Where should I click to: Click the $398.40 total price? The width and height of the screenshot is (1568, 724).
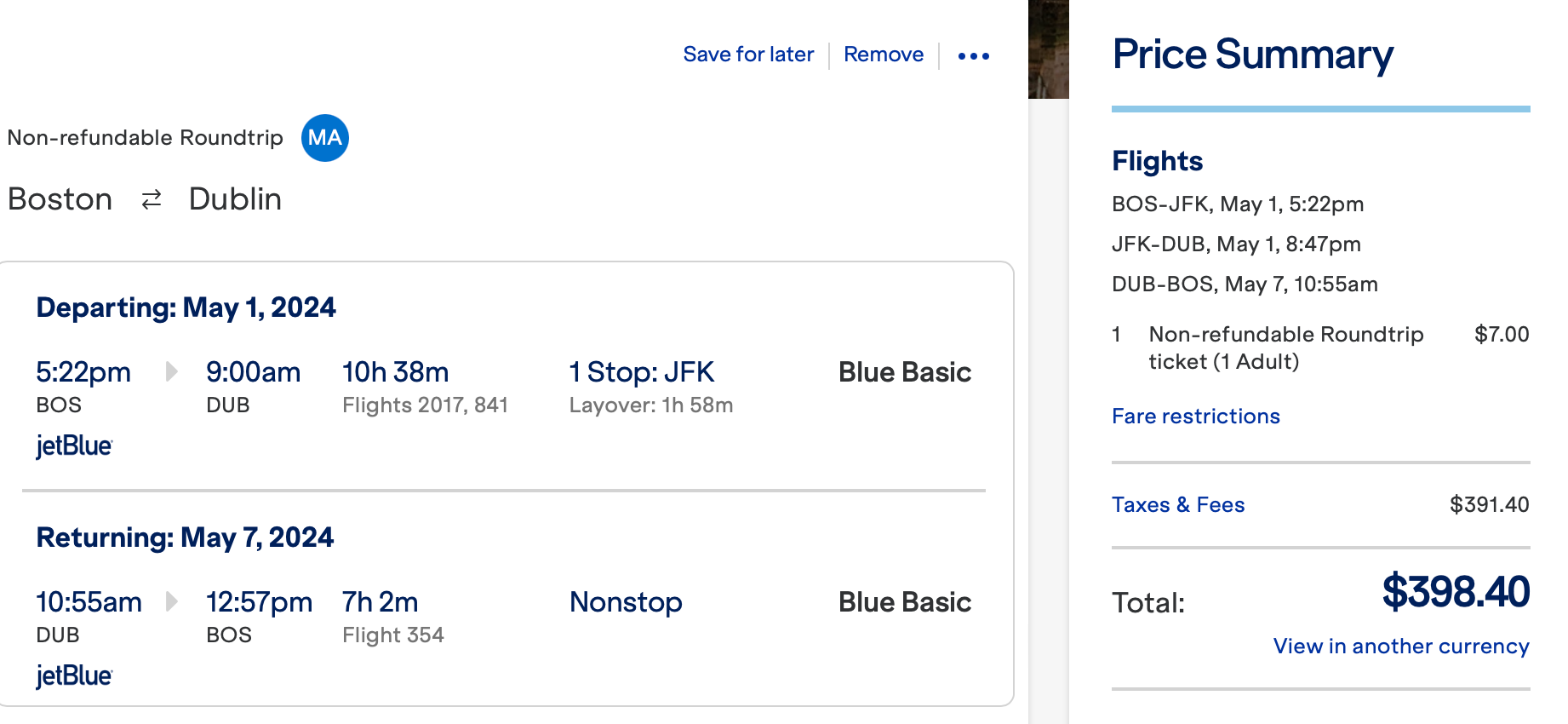coord(1456,591)
